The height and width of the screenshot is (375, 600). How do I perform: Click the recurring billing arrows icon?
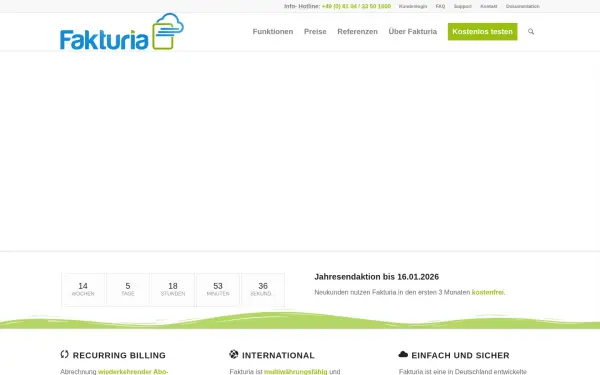64,354
